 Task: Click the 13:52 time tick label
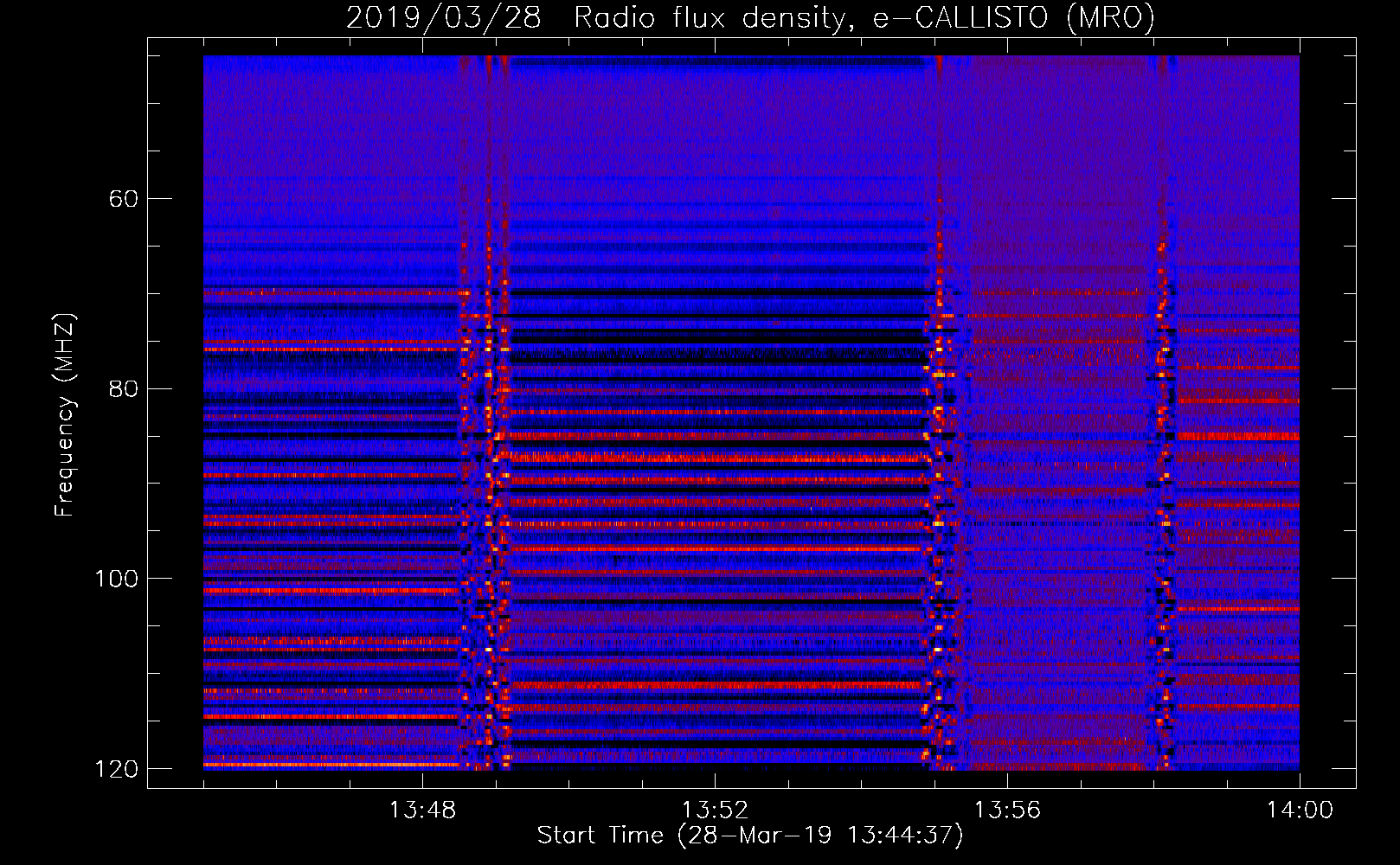[x=715, y=811]
